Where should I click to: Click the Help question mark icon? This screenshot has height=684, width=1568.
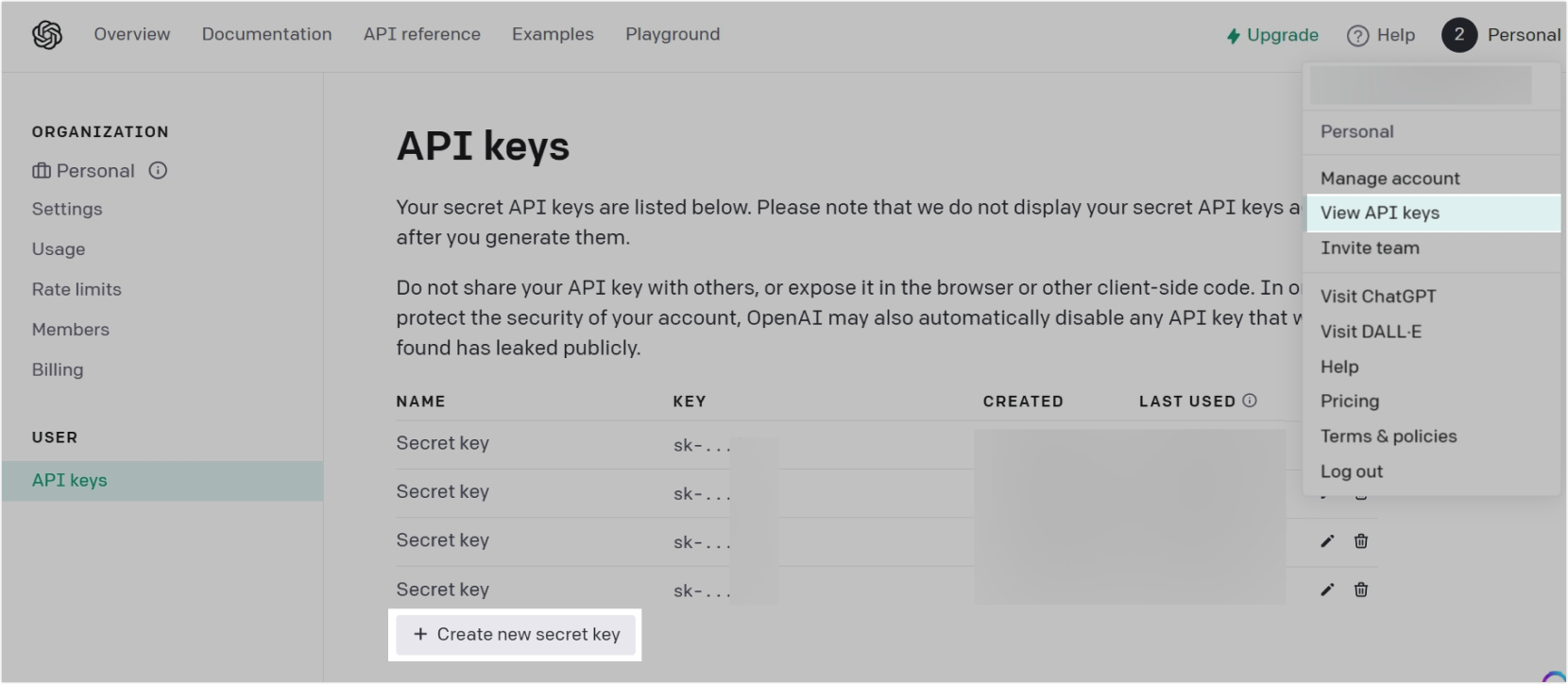pyautogui.click(x=1357, y=36)
